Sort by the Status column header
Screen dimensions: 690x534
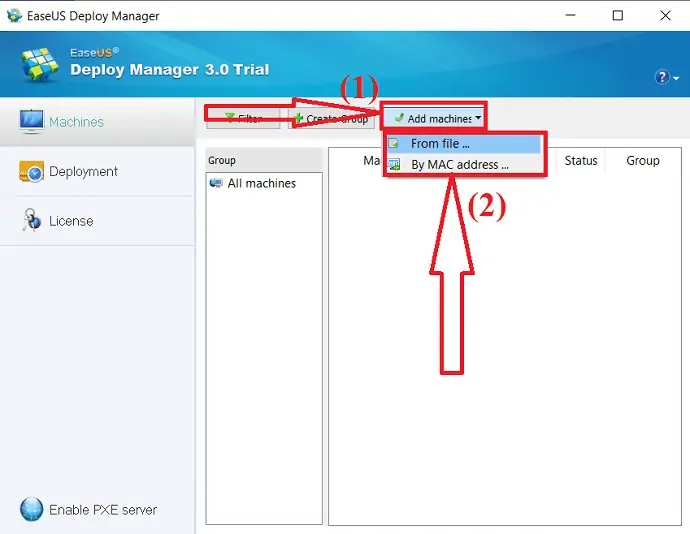[x=581, y=161]
